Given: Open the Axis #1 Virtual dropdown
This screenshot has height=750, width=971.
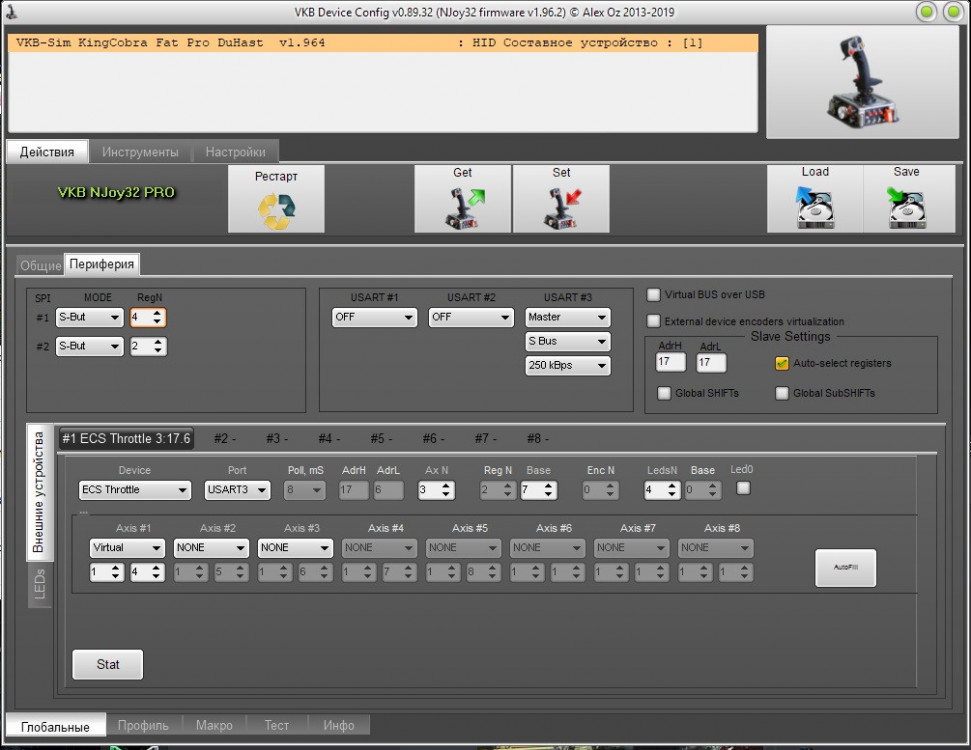Looking at the screenshot, I should click(127, 548).
